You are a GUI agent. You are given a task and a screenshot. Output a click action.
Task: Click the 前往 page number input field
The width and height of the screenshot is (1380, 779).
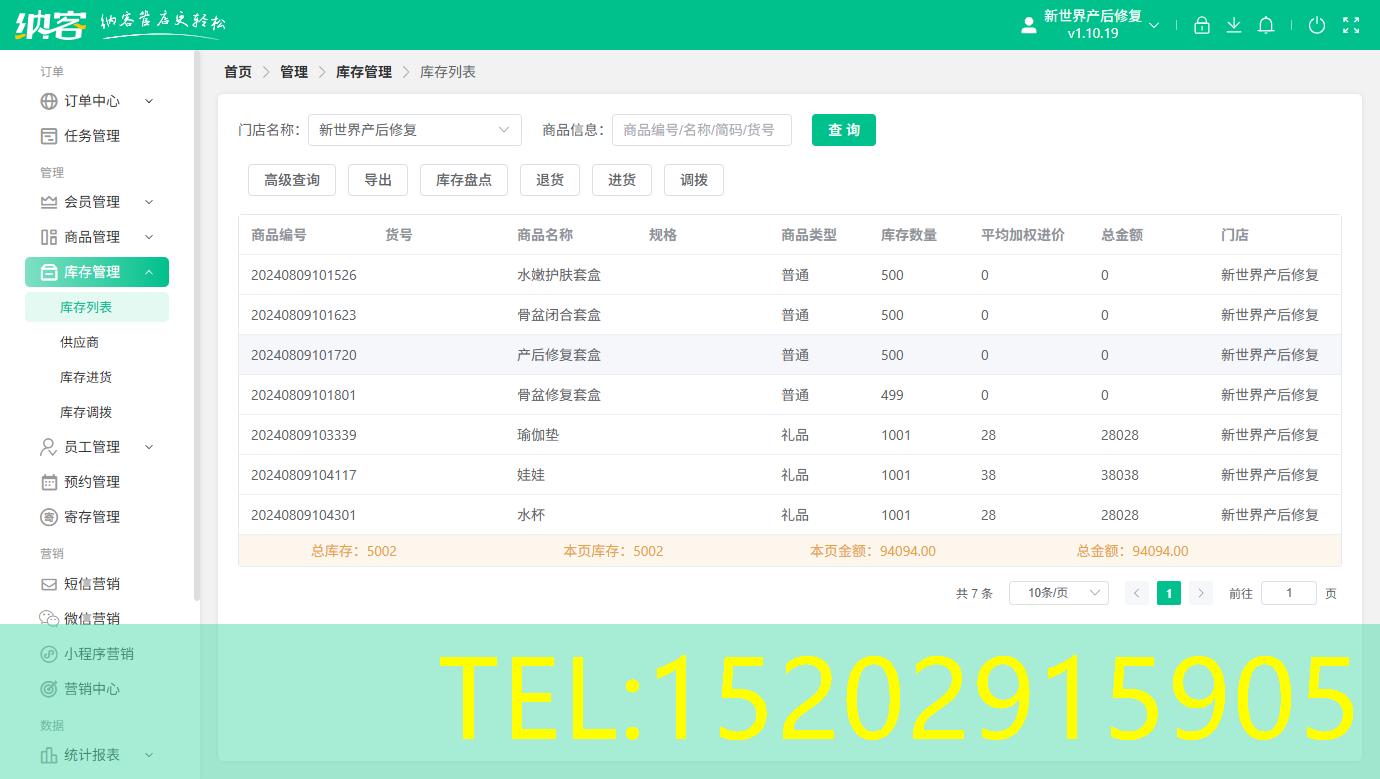1288,592
